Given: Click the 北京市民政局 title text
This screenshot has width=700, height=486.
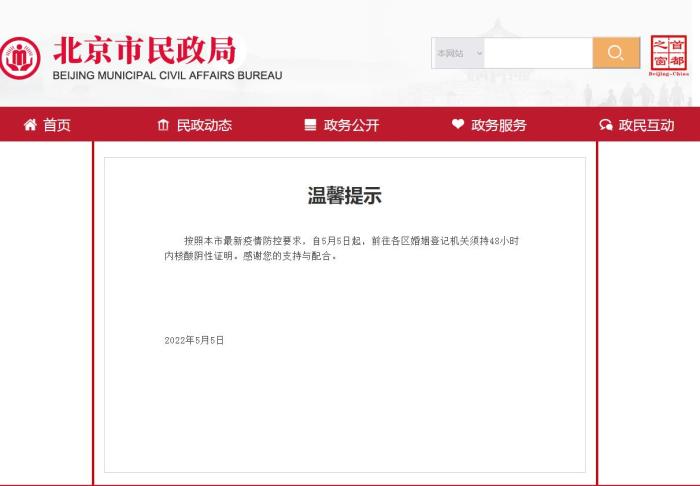Looking at the screenshot, I should pyautogui.click(x=145, y=49).
